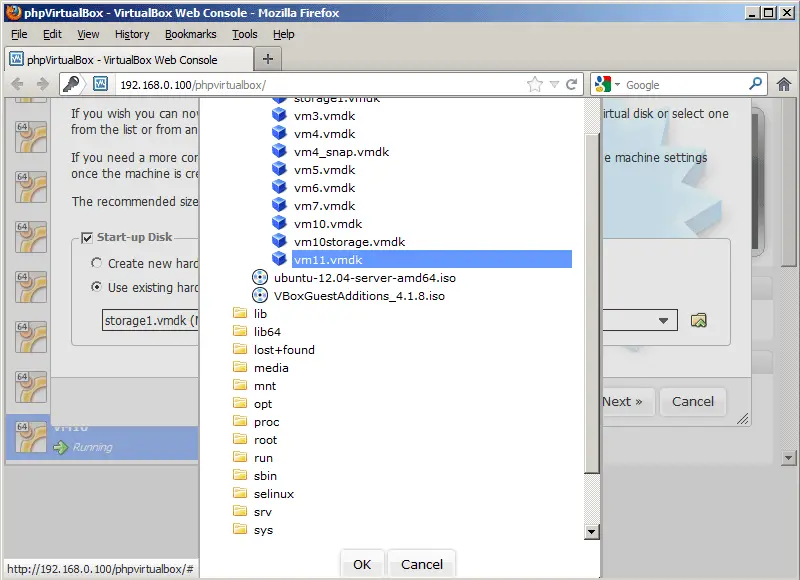Click the ubuntu-12.04 ISO disc icon
Viewport: 800px width, 580px height.
(260, 278)
